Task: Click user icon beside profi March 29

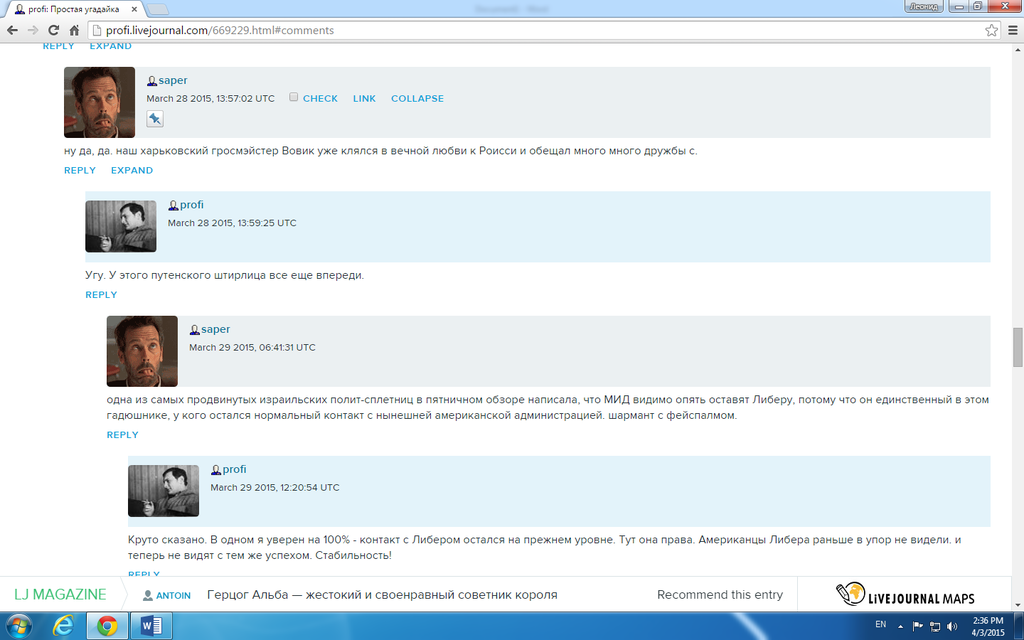Action: [x=216, y=470]
